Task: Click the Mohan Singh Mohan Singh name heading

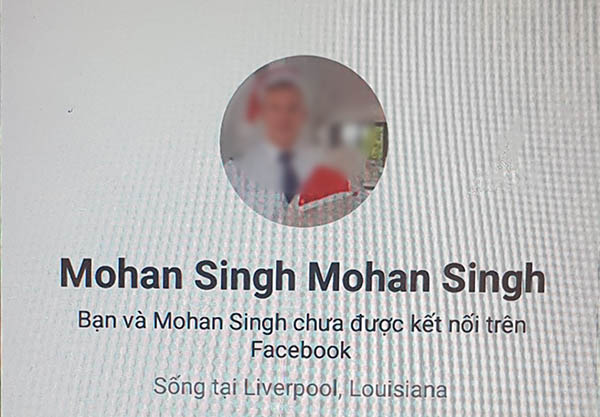Action: click(302, 276)
